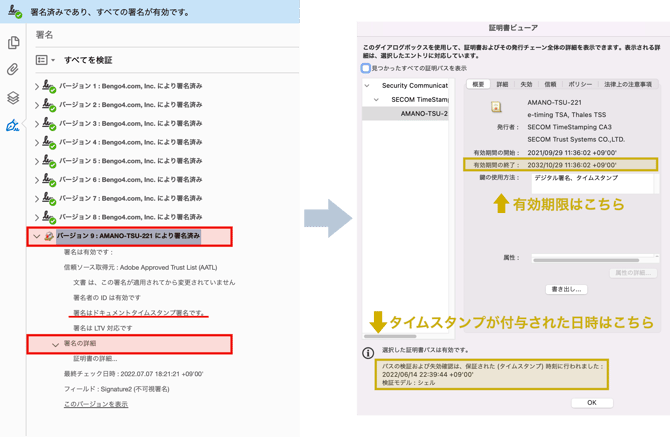Select Security Communication root in tree
Screen dimensions: 670x437
tap(414, 85)
